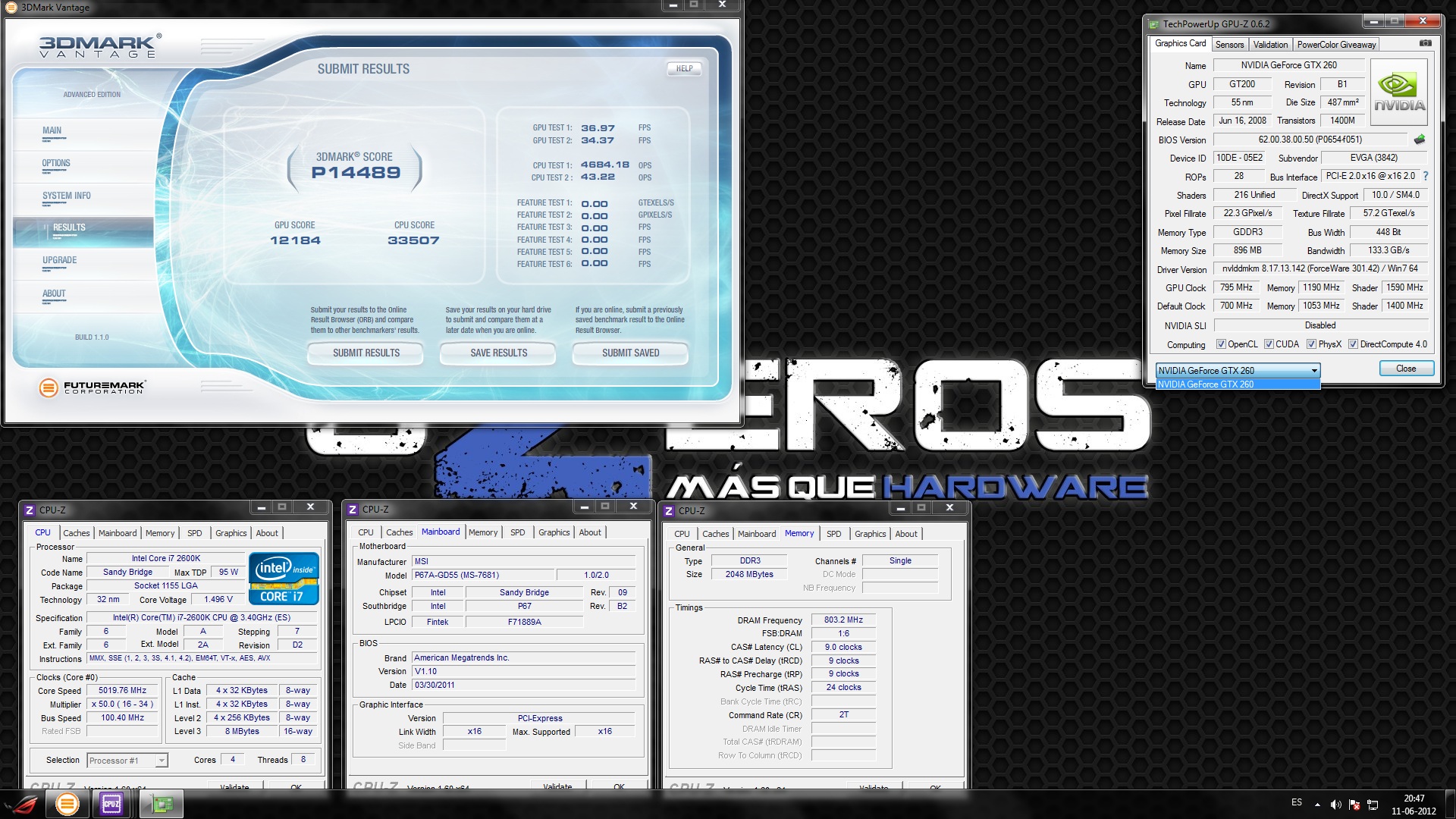Click the bus interface question mark icon
Screen dimensions: 1456x819
pyautogui.click(x=1425, y=176)
